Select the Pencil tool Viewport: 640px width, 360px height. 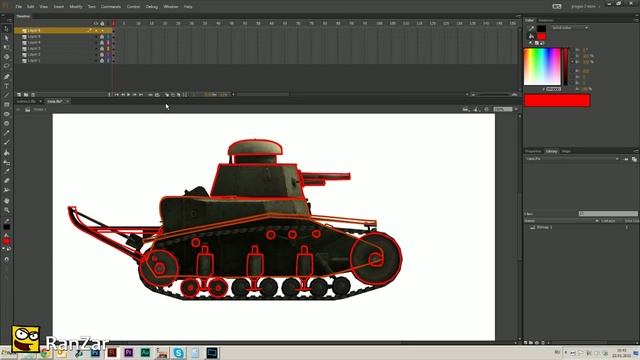6,133
